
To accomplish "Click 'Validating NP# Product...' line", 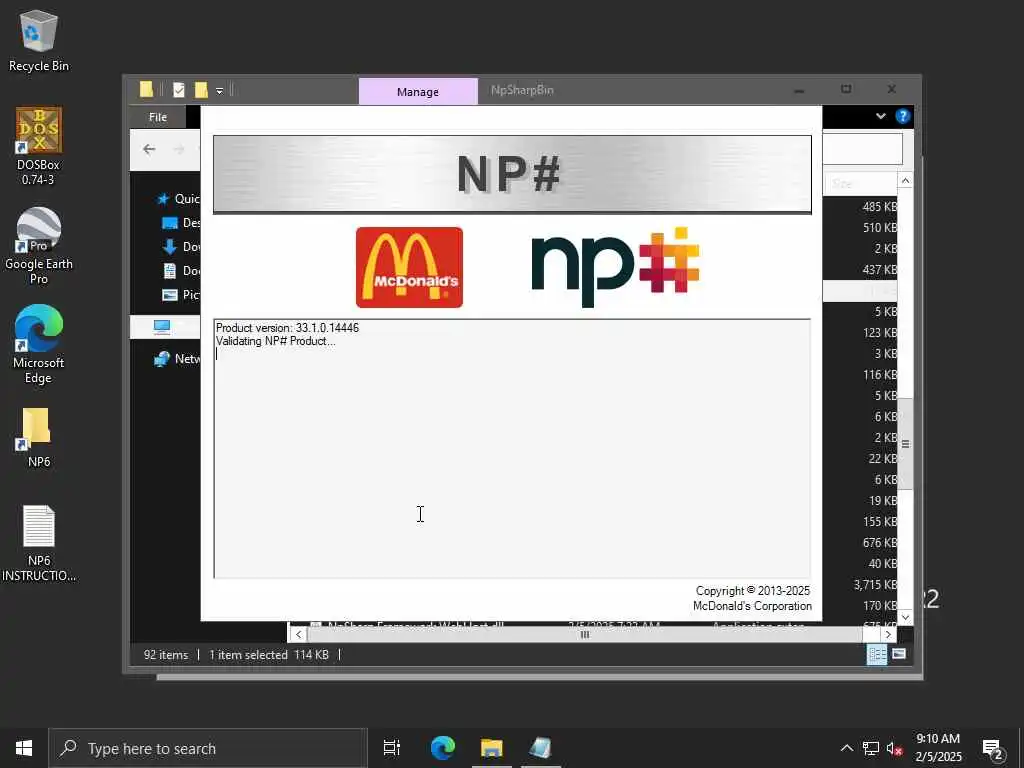I will [x=276, y=341].
